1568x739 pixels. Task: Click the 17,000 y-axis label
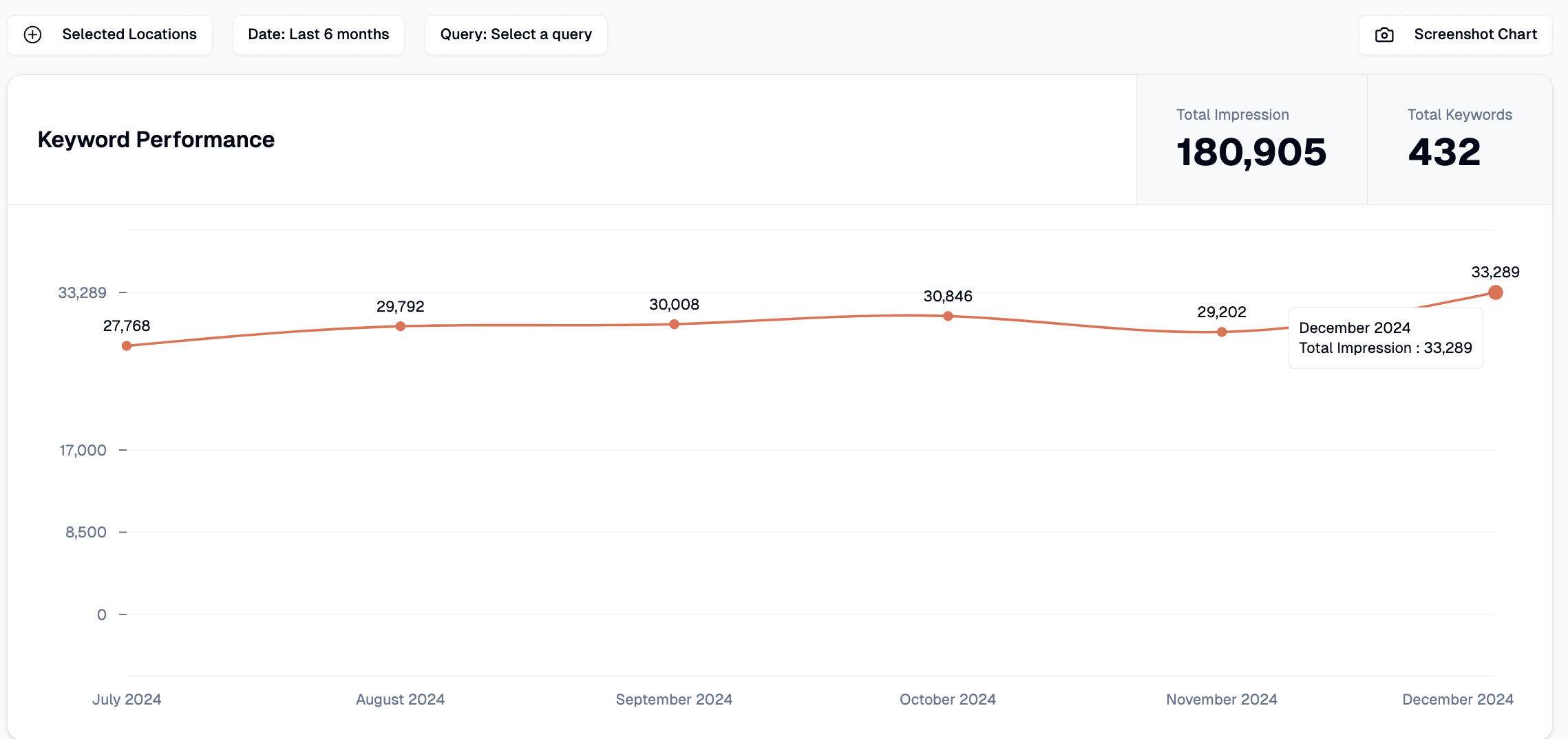pos(83,450)
